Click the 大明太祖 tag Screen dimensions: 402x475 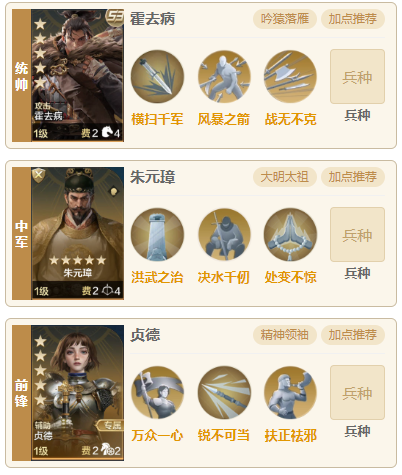click(285, 177)
